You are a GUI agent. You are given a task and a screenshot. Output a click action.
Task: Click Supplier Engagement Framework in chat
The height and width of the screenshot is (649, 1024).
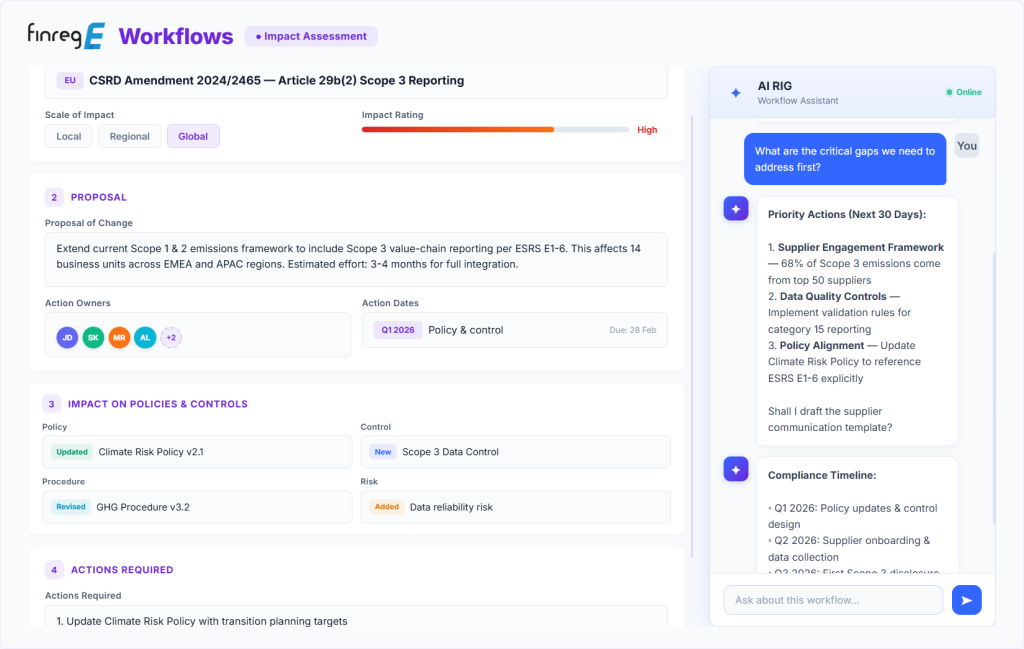(861, 247)
